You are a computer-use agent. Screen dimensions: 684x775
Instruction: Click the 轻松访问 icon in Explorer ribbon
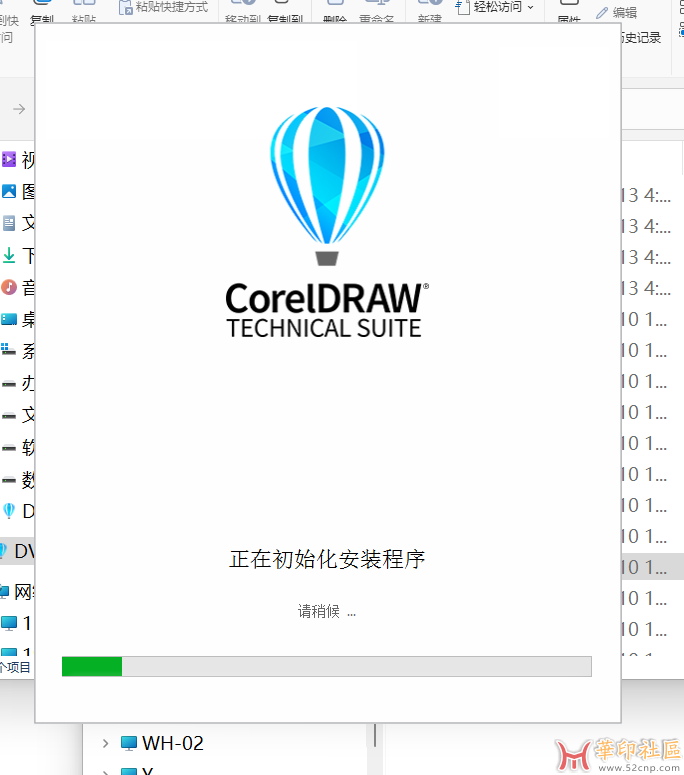coord(462,7)
